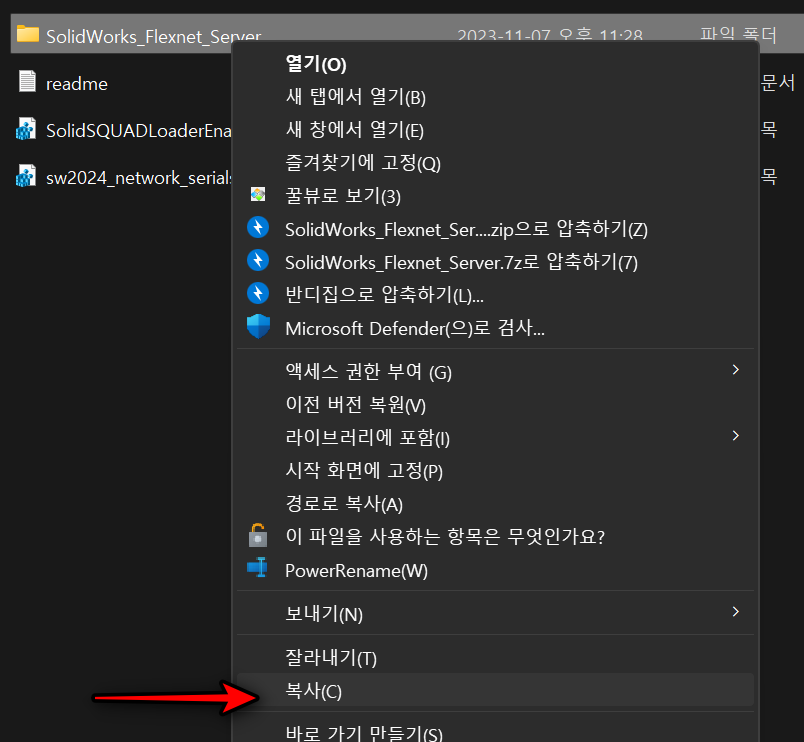The height and width of the screenshot is (742, 804).
Task: Click the readme text file icon
Action: pyautogui.click(x=27, y=82)
